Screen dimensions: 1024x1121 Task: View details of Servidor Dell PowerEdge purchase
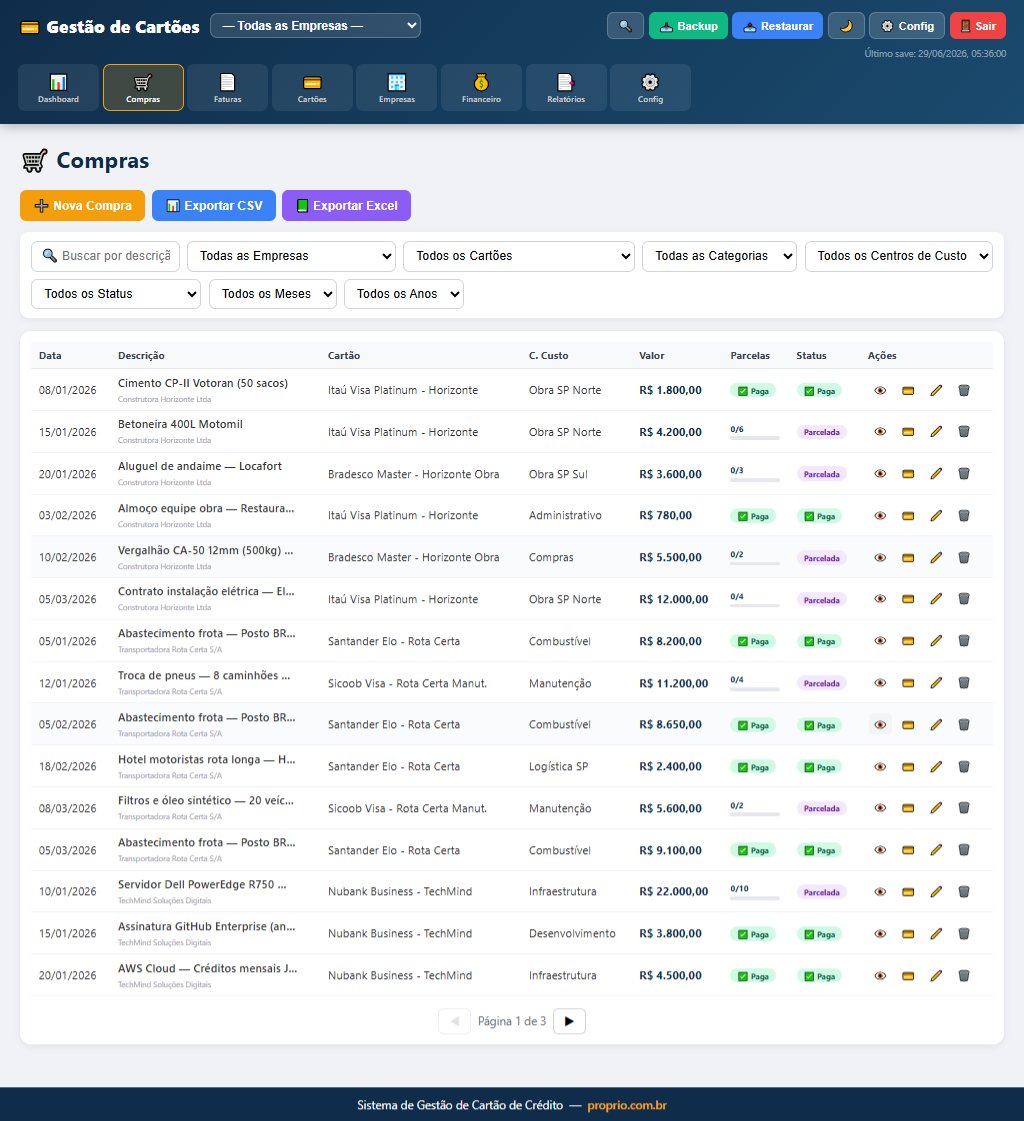[x=880, y=892]
